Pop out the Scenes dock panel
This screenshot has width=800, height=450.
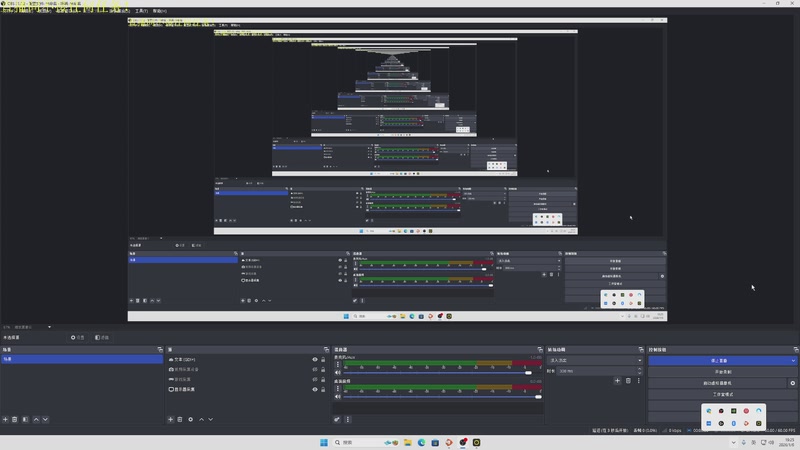[160, 349]
